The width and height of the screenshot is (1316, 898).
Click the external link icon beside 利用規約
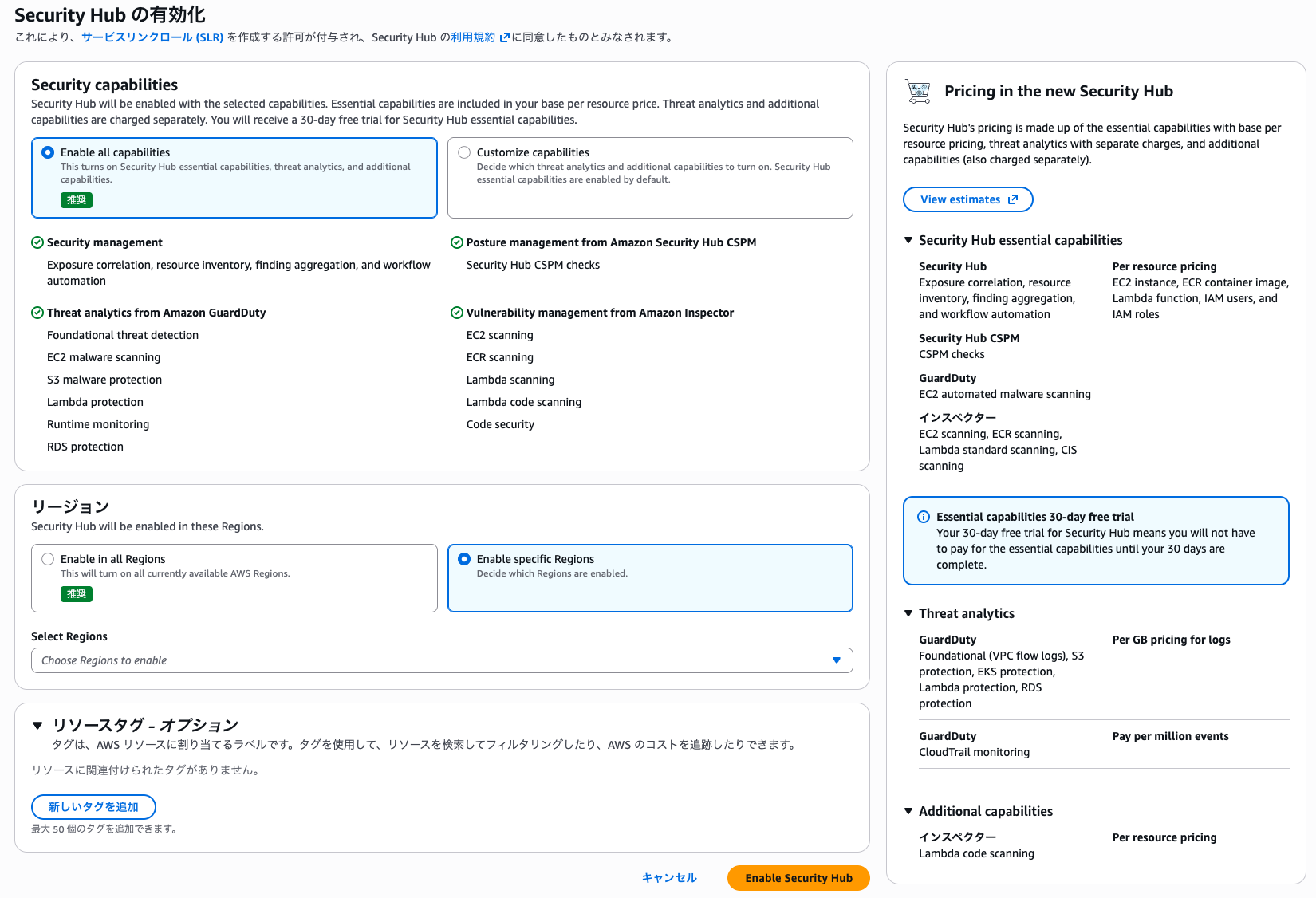(504, 37)
